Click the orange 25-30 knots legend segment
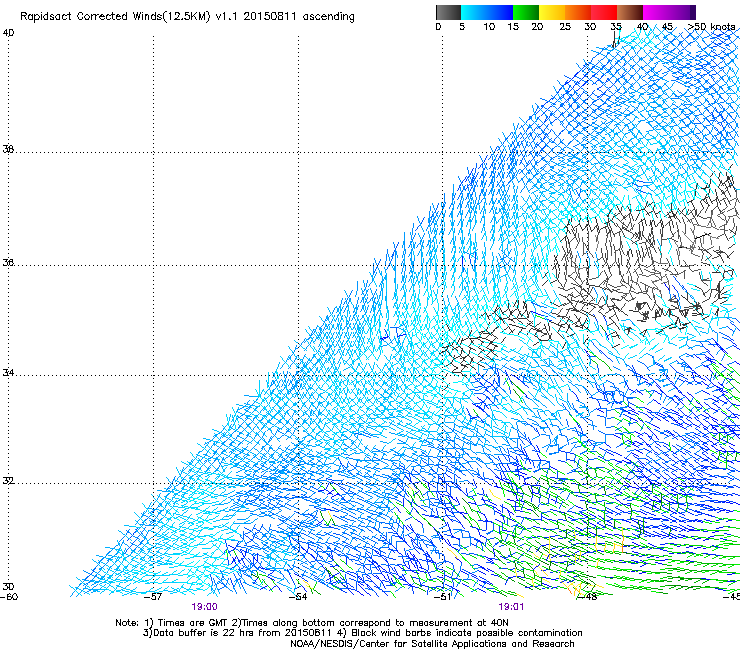 pyautogui.click(x=578, y=12)
